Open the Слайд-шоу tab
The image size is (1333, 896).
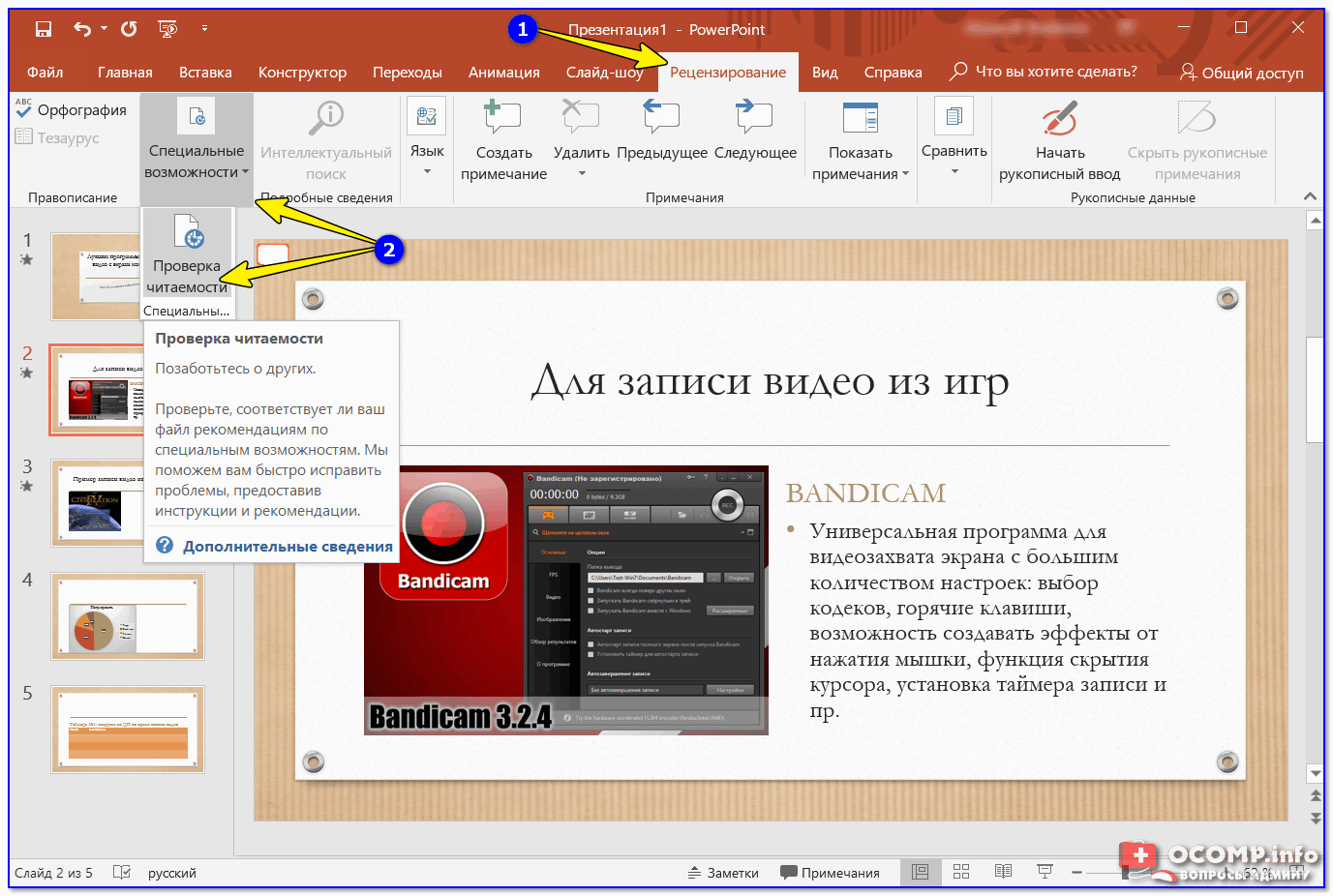[605, 72]
